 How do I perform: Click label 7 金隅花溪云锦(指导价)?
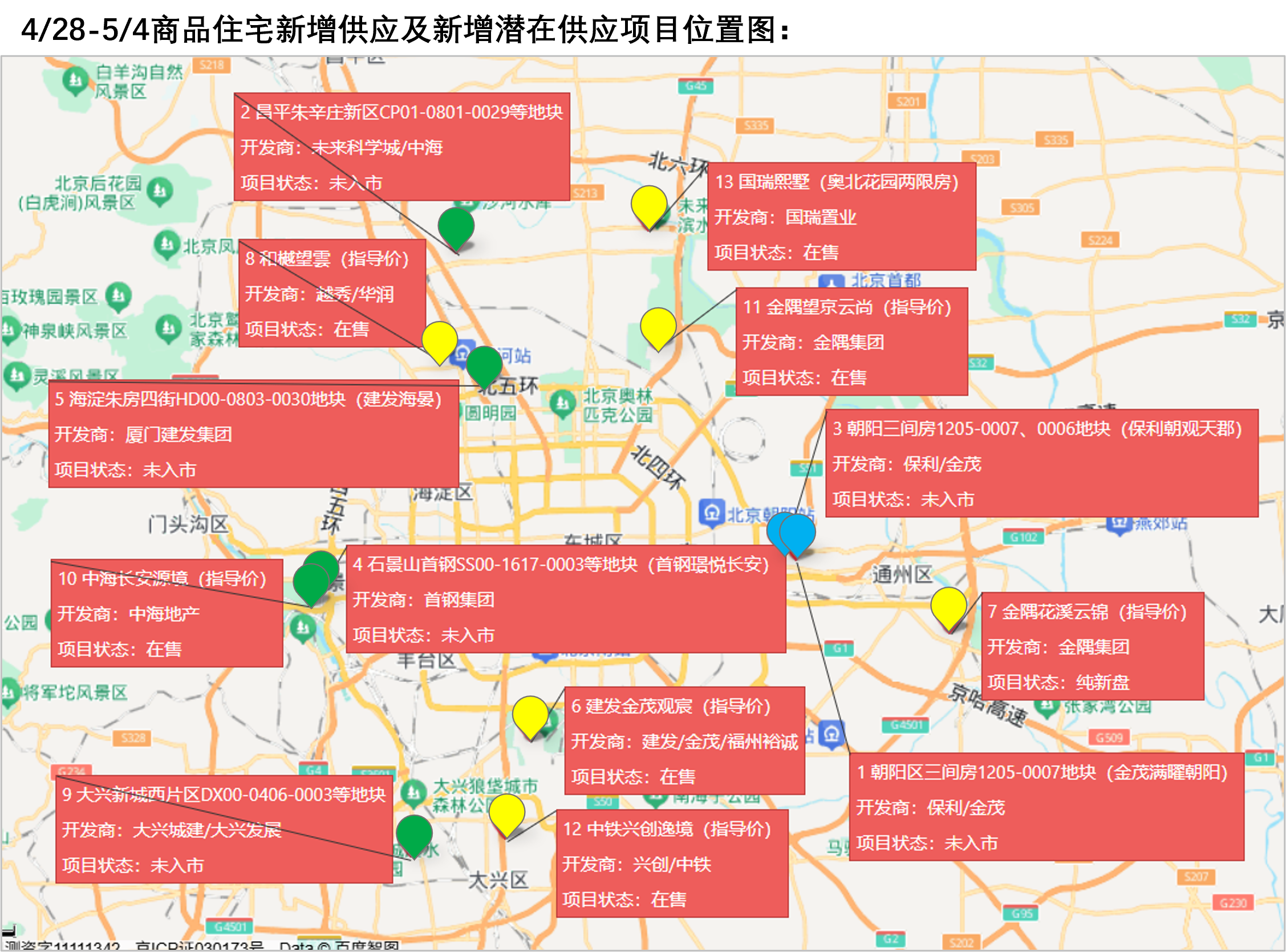point(1092,646)
